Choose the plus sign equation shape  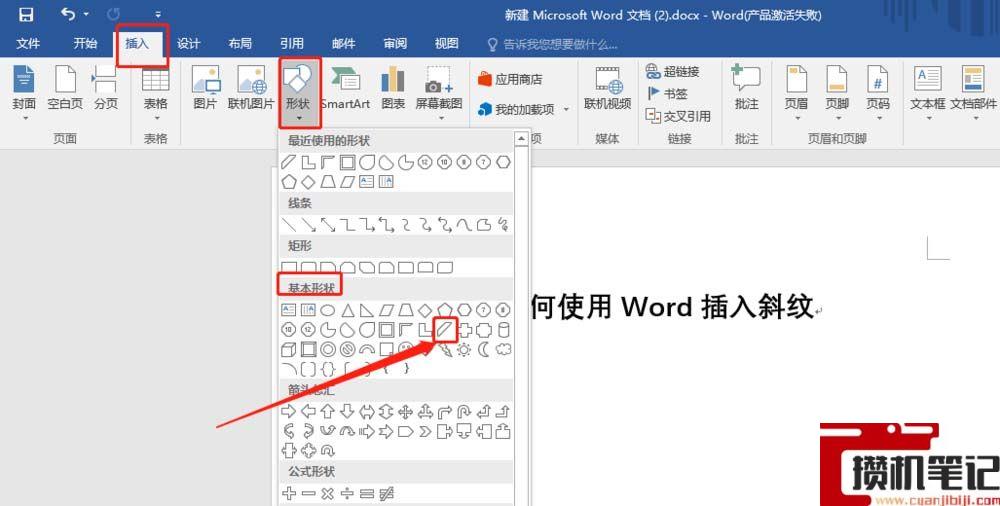(289, 493)
